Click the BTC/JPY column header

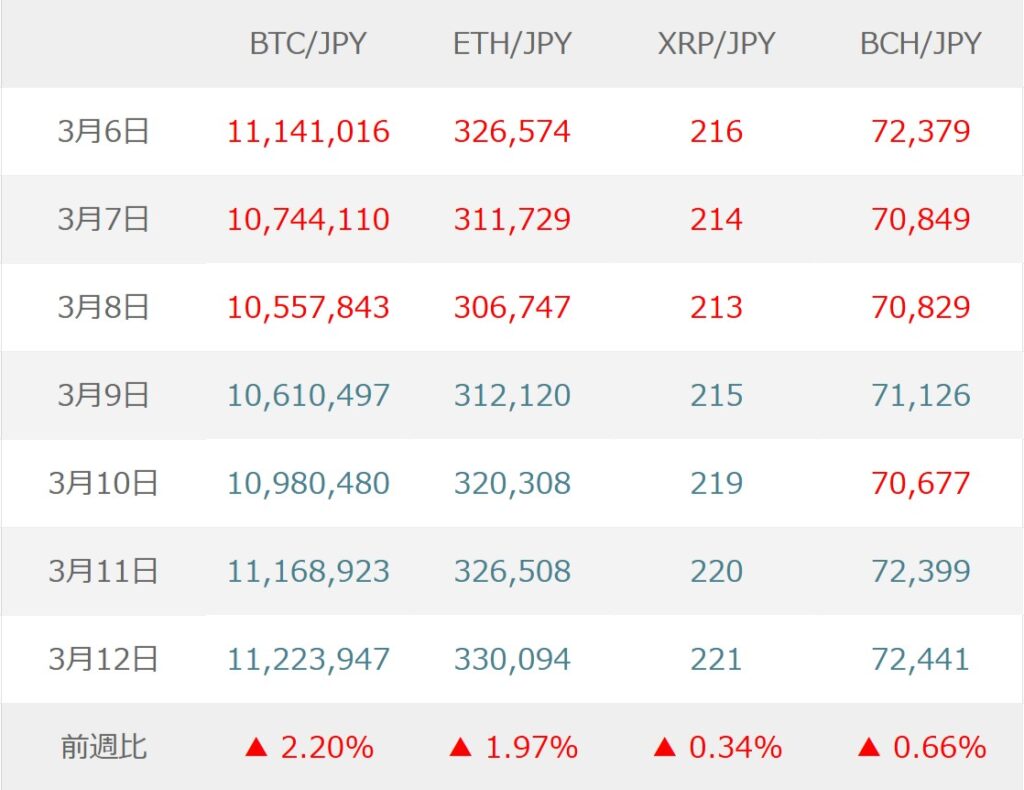click(x=308, y=44)
